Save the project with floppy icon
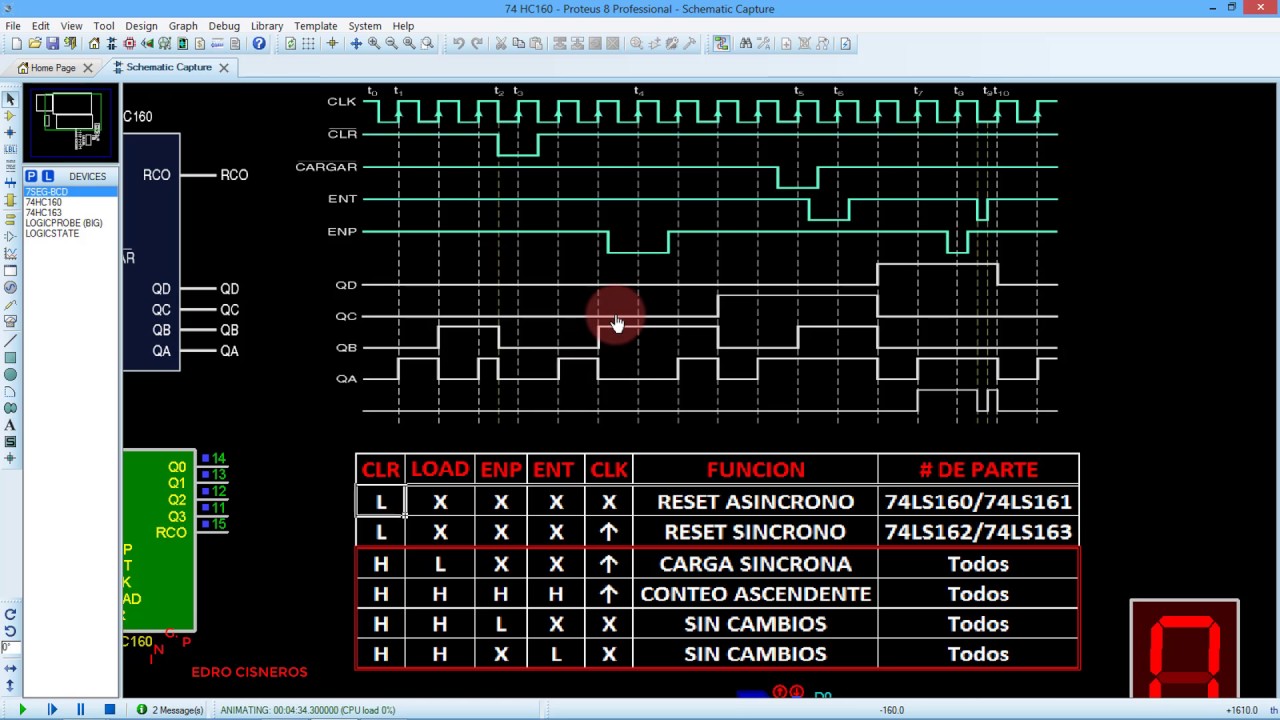The height and width of the screenshot is (720, 1280). click(x=52, y=44)
